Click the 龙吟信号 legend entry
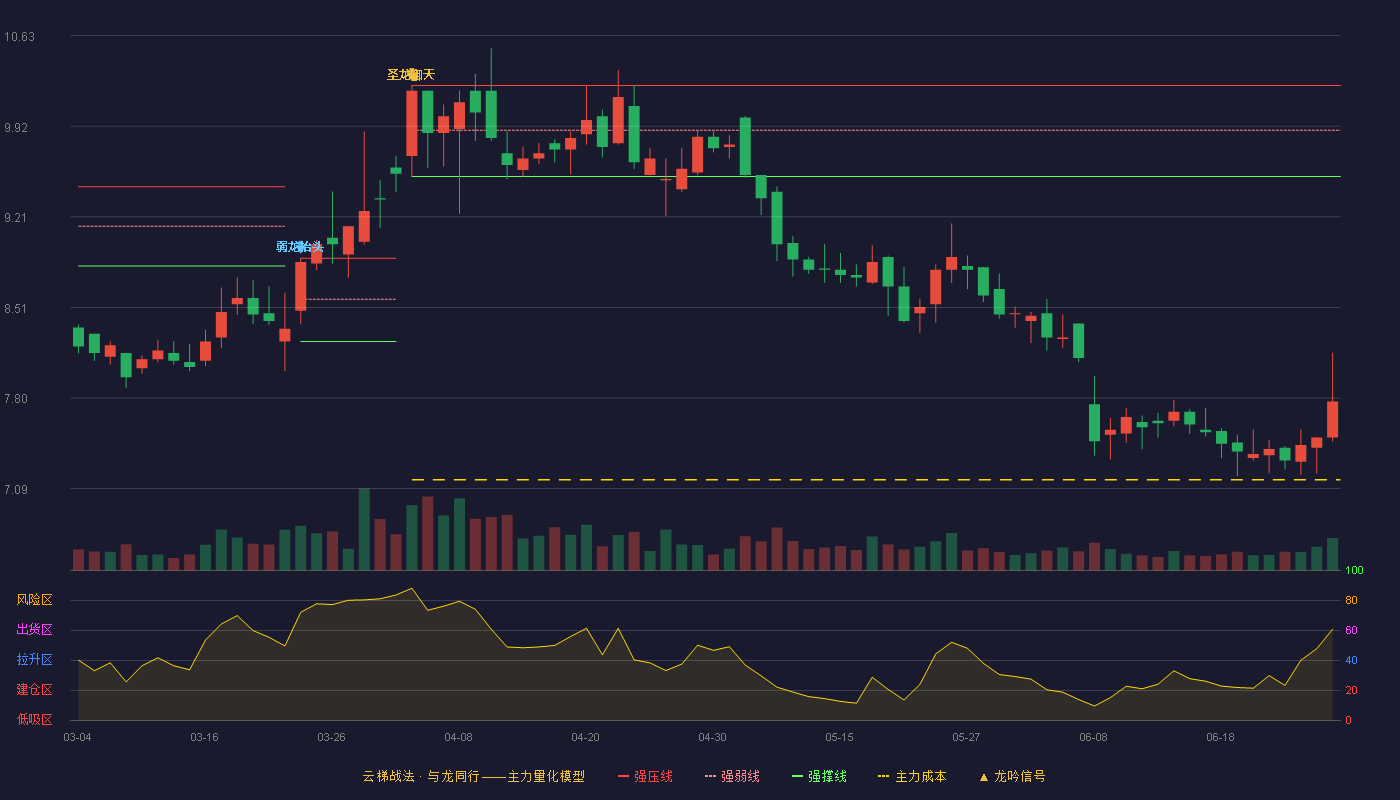Screen dimensions: 1400x800 click(1012, 776)
